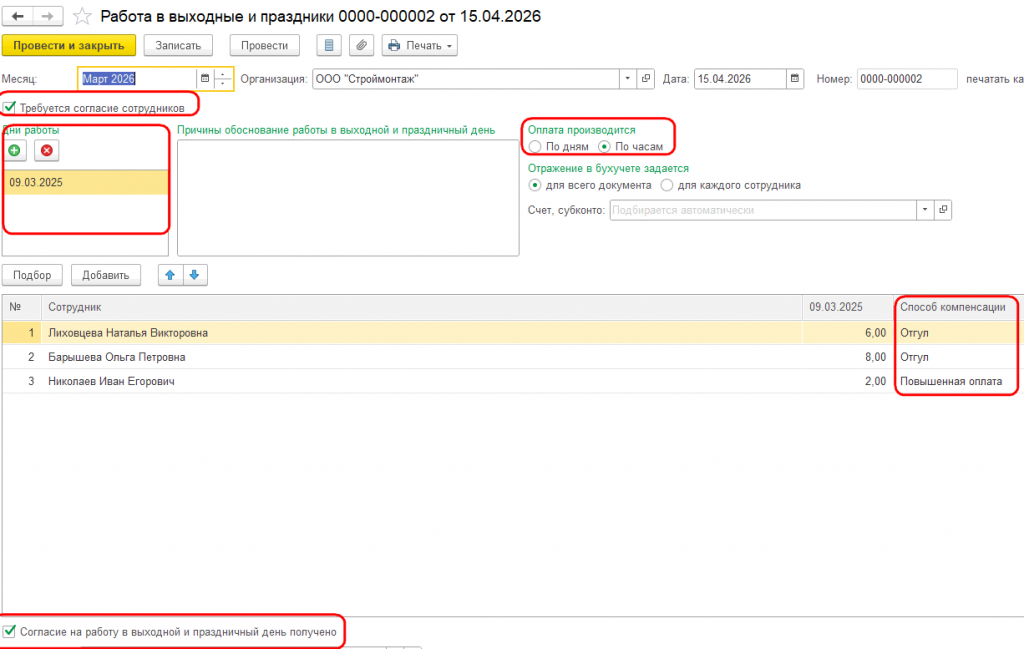
Task: Add document to favorites with star icon
Action: [x=82, y=16]
